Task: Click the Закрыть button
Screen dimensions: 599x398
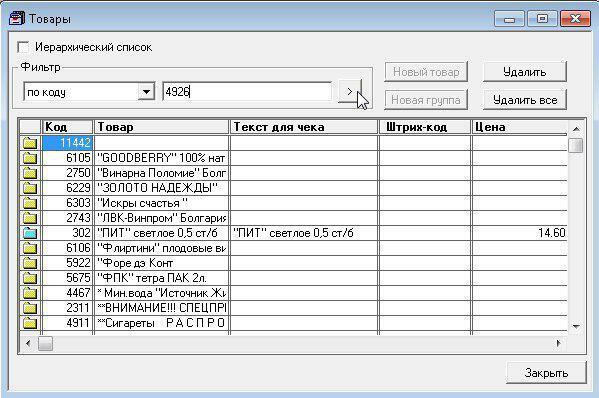Action: point(546,373)
